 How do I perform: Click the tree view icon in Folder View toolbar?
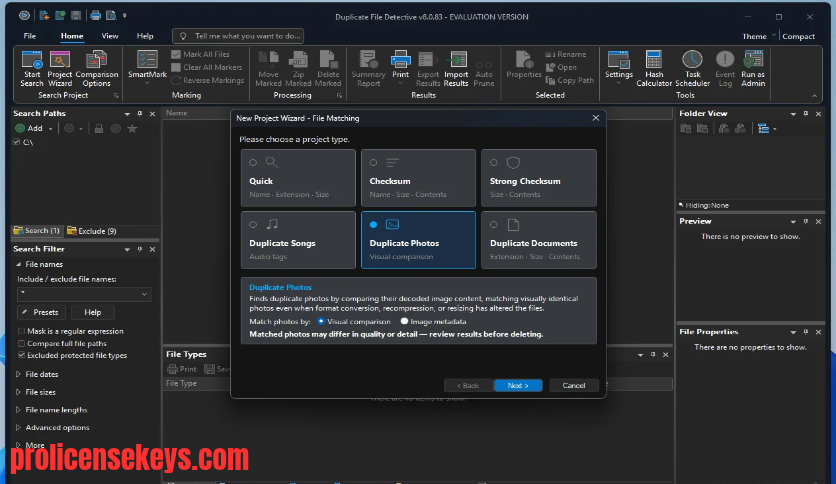pyautogui.click(x=763, y=128)
